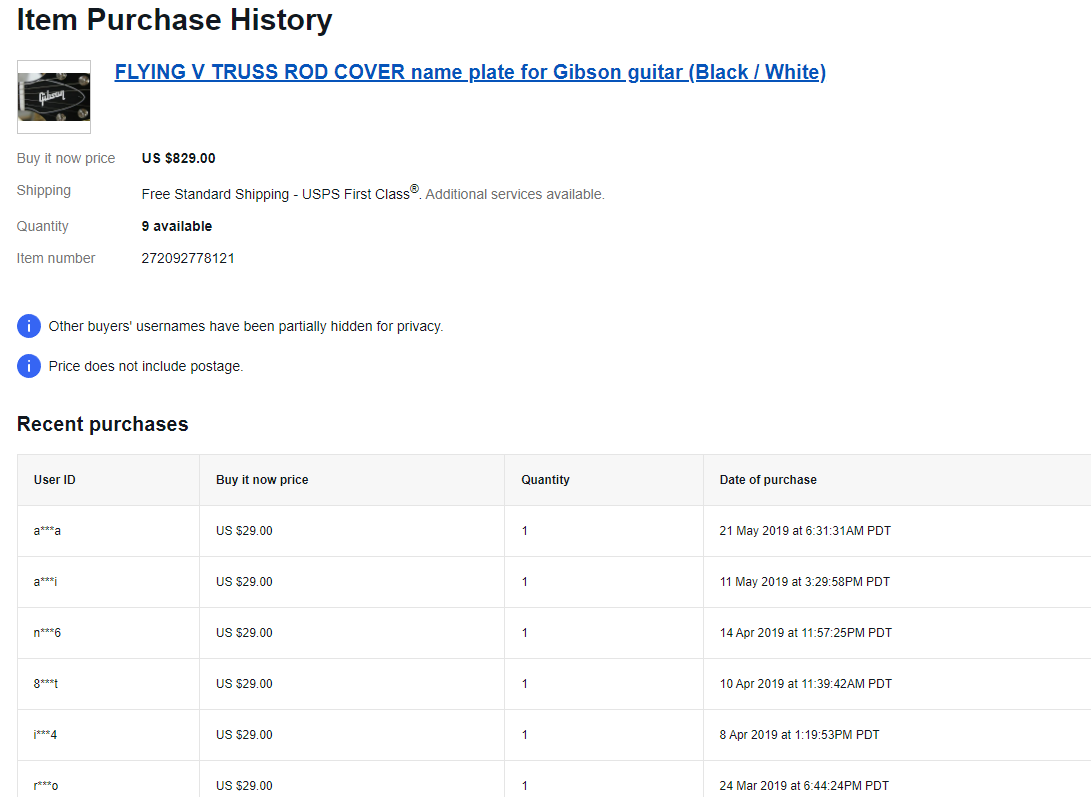Click the item number 272092778121

188,258
